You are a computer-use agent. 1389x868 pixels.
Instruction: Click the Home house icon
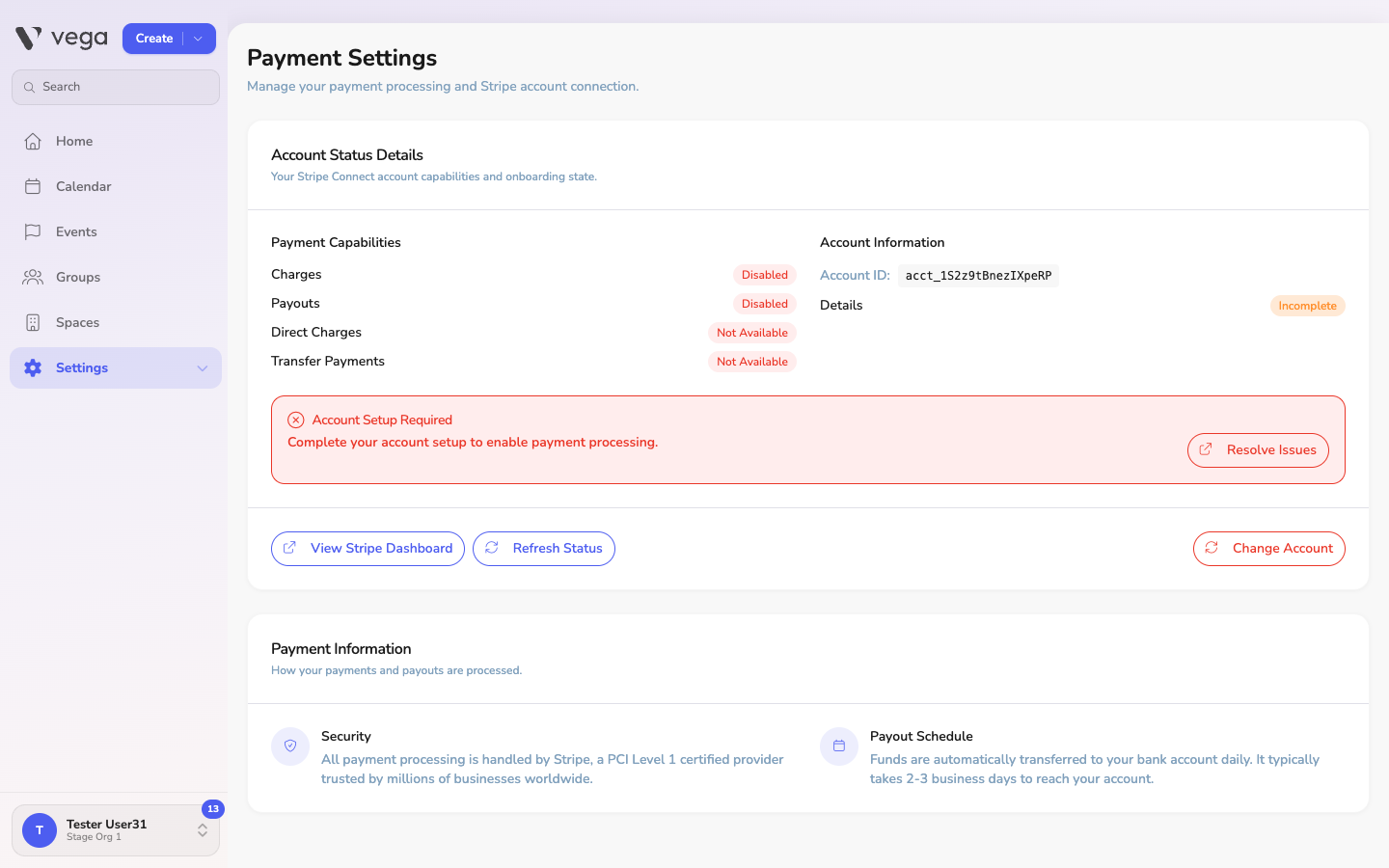click(33, 141)
